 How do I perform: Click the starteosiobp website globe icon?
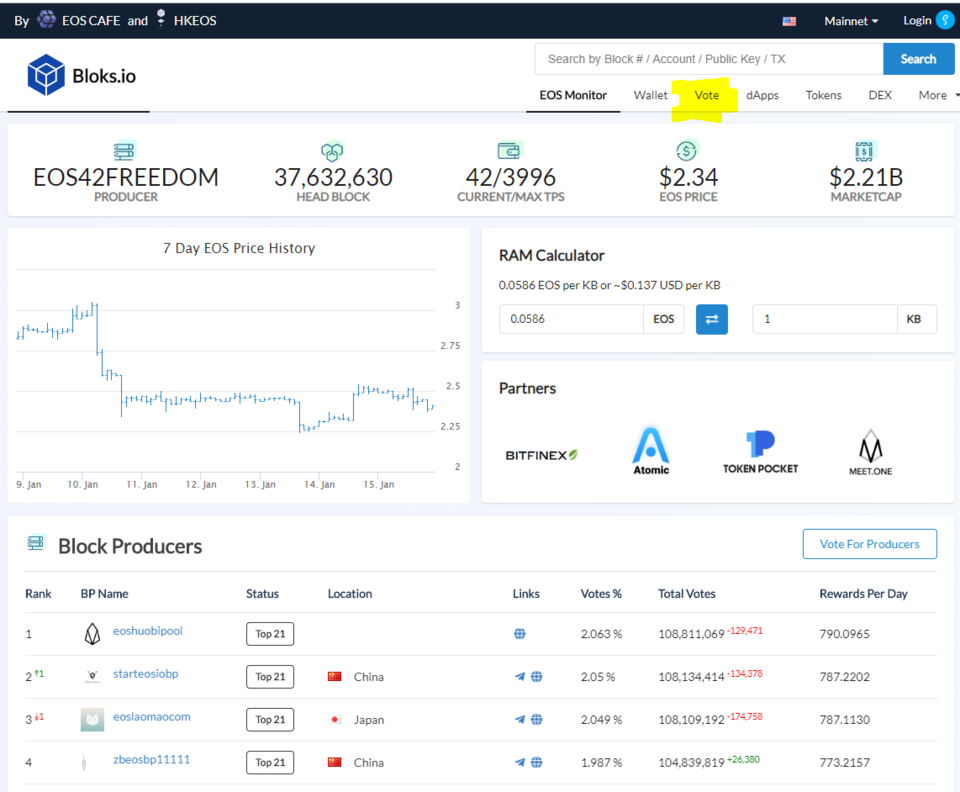pyautogui.click(x=536, y=677)
